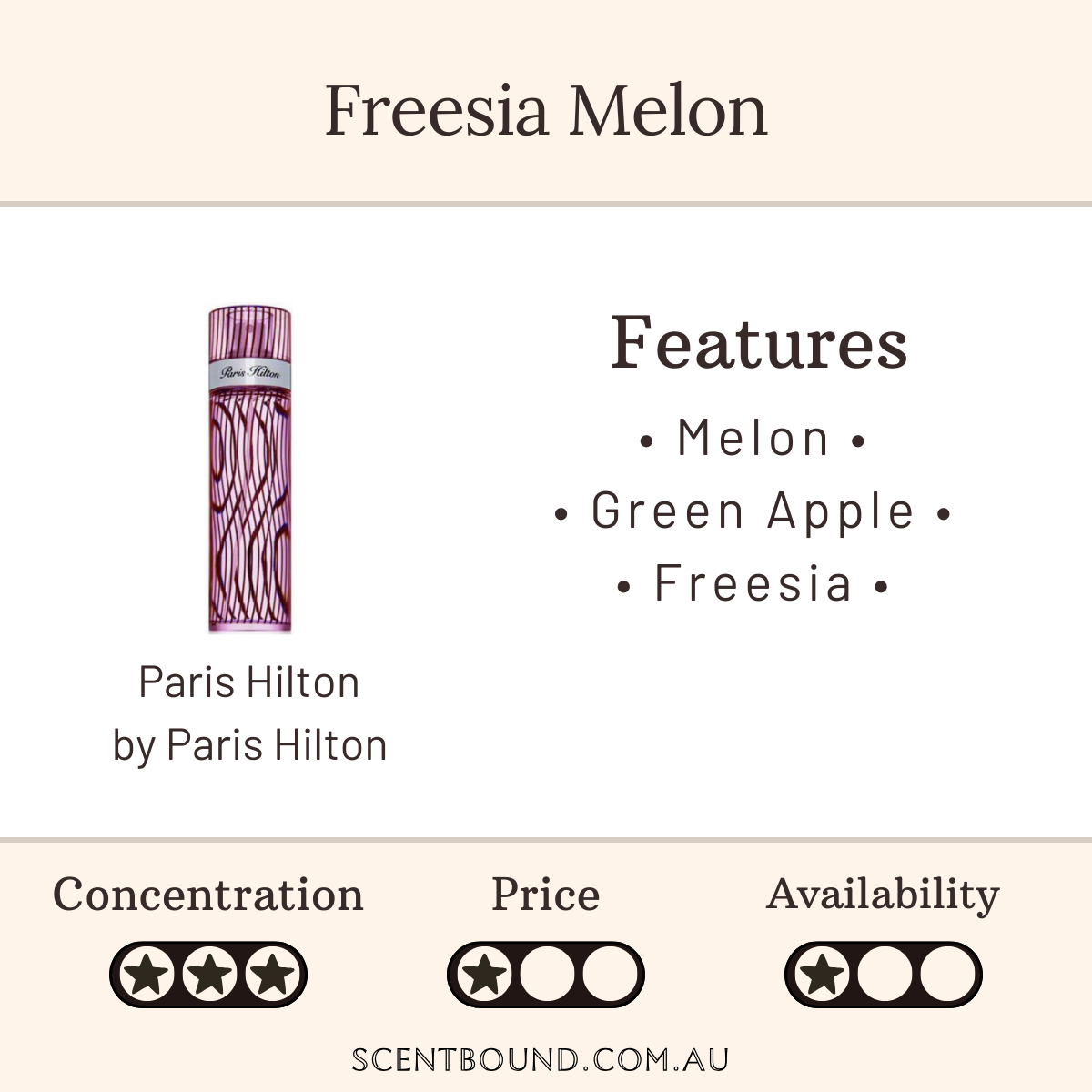
Task: Click the Freesia Melon title
Action: point(546,110)
